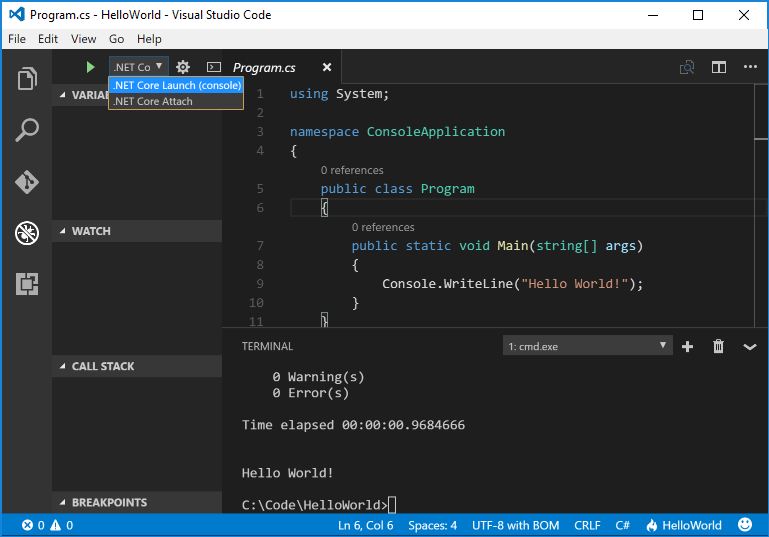Open the Go menu
Image resolution: width=769 pixels, height=537 pixels.
point(116,39)
